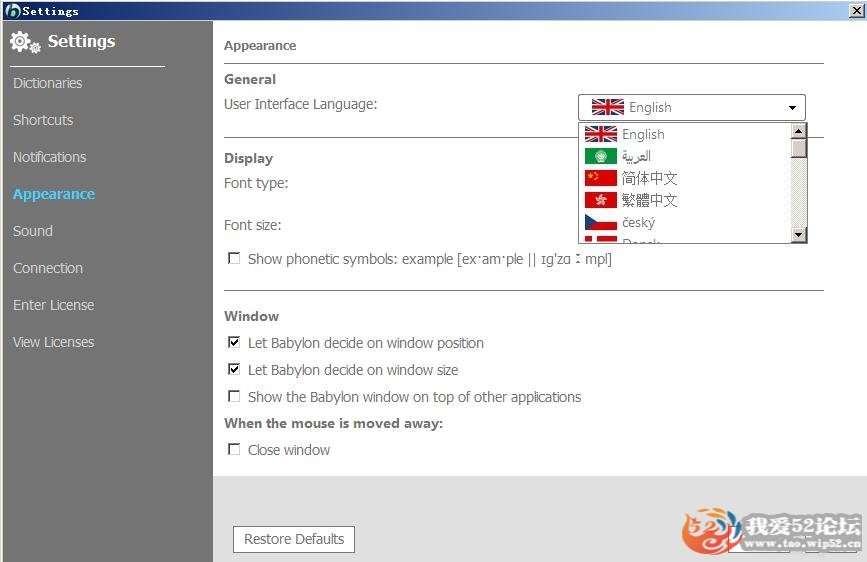Click the UK flag icon in the list
867x562 pixels.
[600, 134]
